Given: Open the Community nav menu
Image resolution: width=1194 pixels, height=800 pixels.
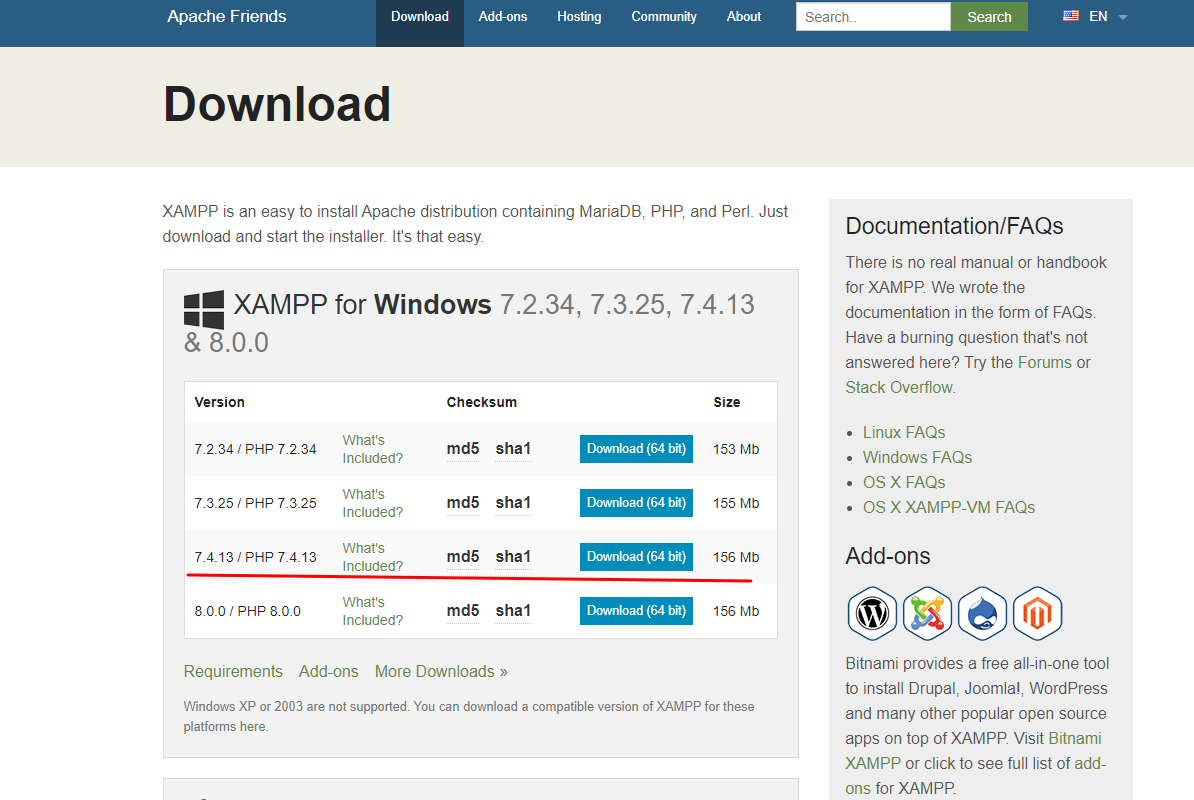Looking at the screenshot, I should (x=663, y=17).
